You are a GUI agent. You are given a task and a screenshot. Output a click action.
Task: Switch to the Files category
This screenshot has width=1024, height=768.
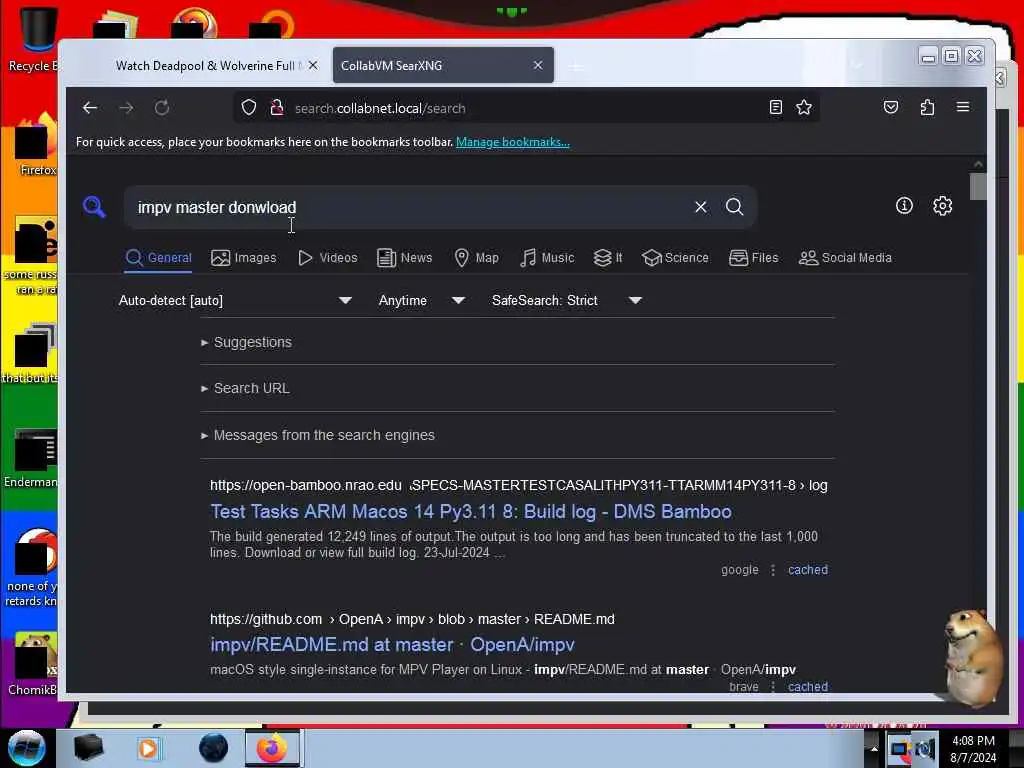(754, 258)
